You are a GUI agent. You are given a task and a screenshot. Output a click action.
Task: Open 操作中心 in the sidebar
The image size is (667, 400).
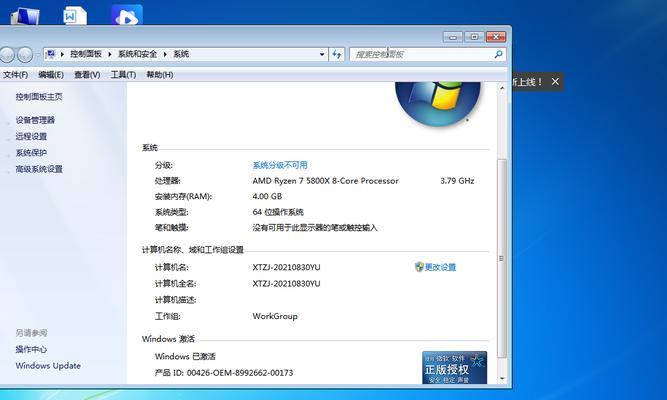coord(31,349)
